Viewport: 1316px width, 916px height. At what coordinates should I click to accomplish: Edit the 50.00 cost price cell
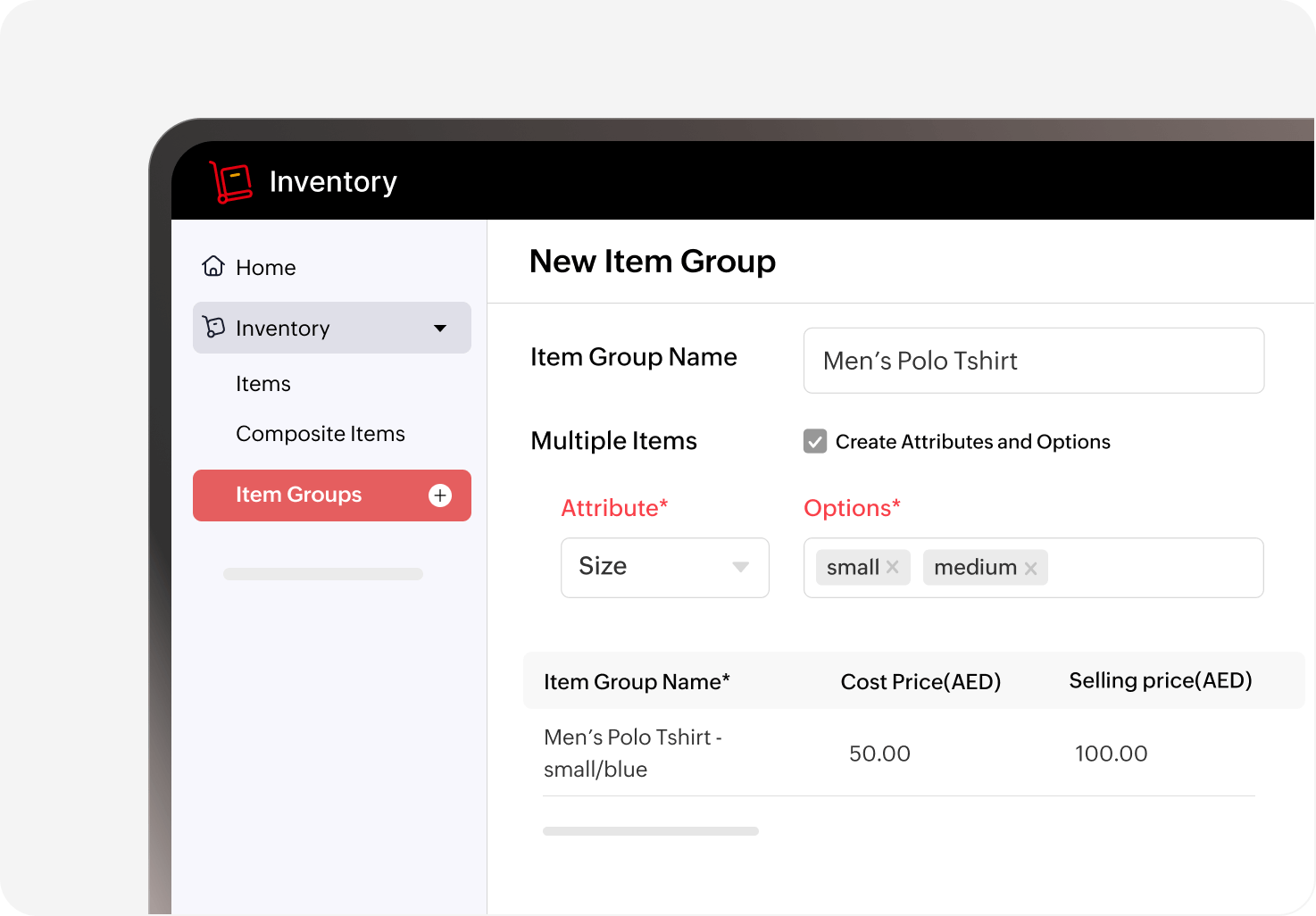[x=879, y=753]
